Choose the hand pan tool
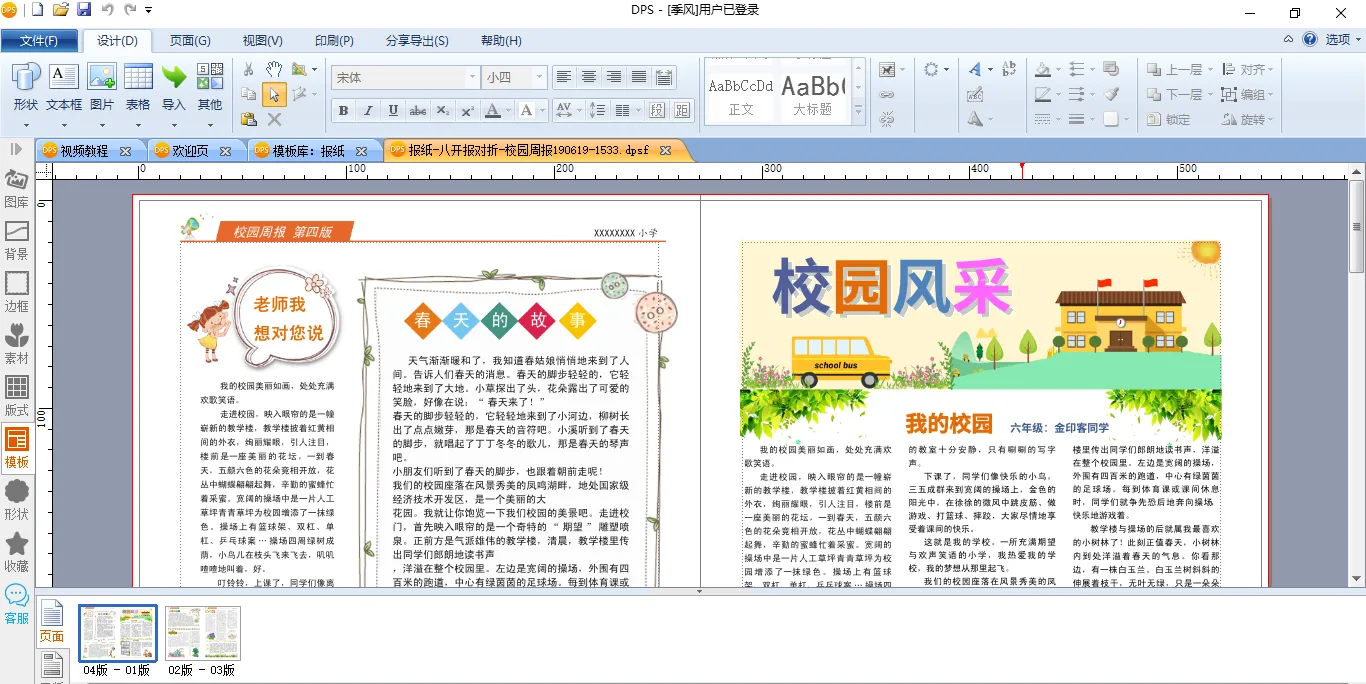Image resolution: width=1366 pixels, height=684 pixels. coord(273,69)
